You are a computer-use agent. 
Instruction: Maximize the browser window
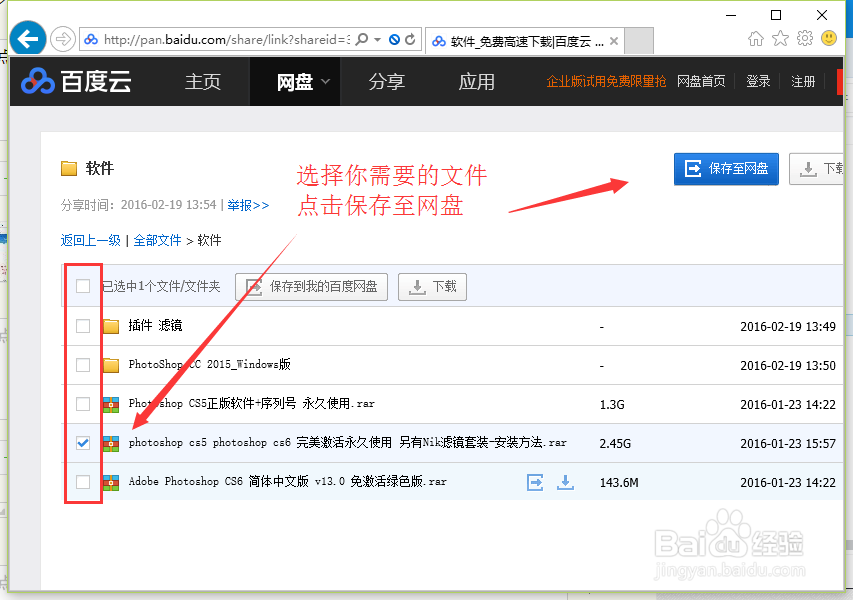point(776,15)
